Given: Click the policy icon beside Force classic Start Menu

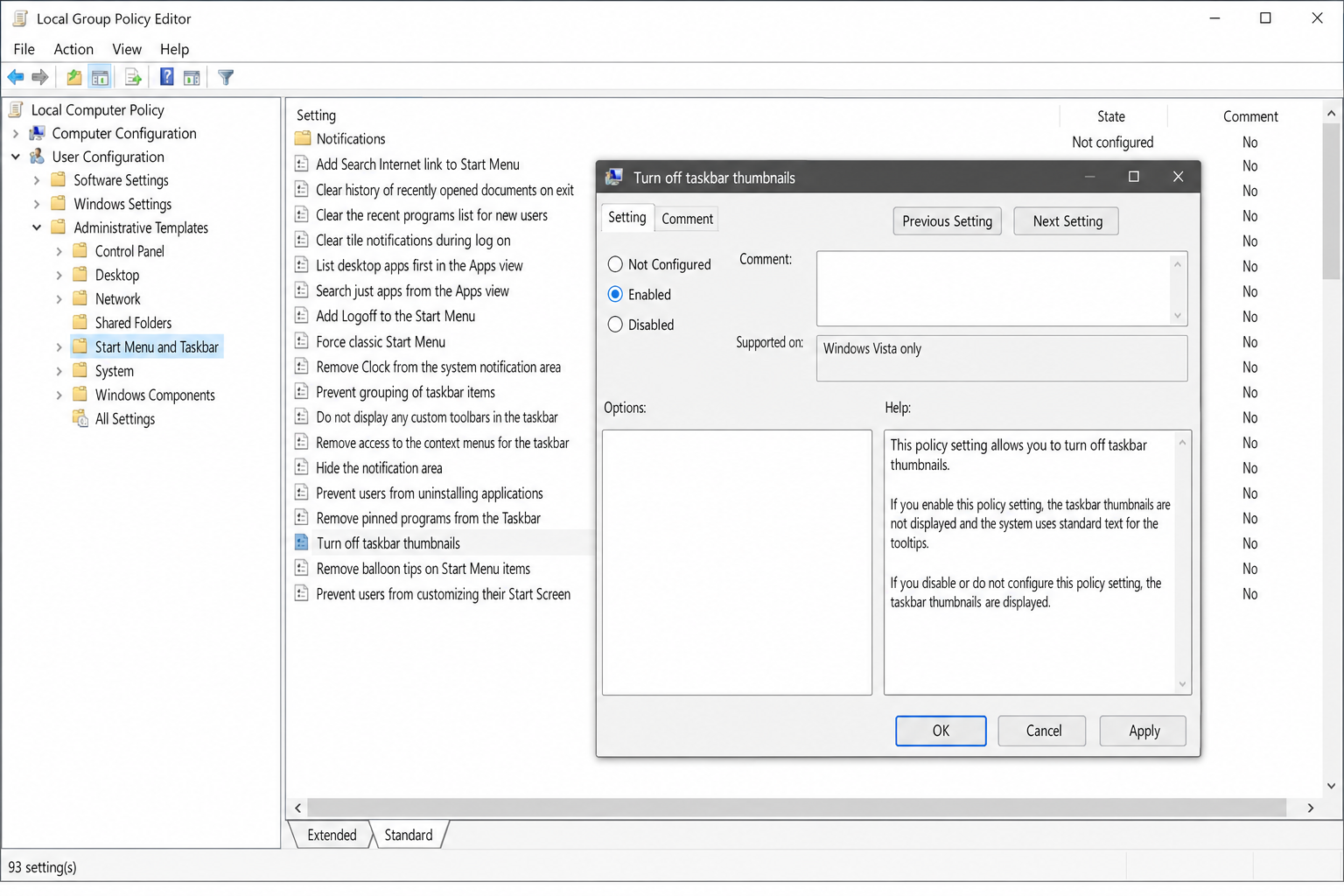Looking at the screenshot, I should [302, 341].
